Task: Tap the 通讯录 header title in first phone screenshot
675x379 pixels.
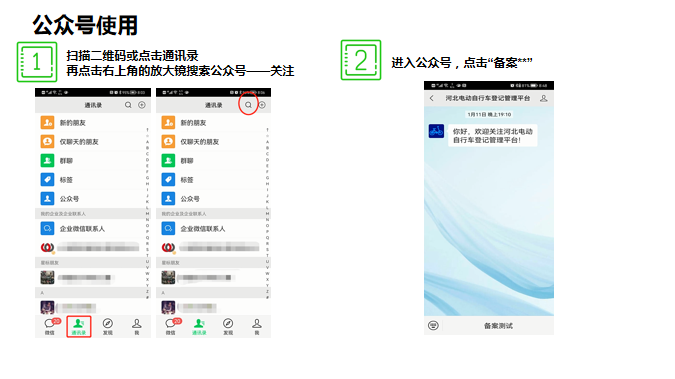Action: pyautogui.click(x=93, y=105)
